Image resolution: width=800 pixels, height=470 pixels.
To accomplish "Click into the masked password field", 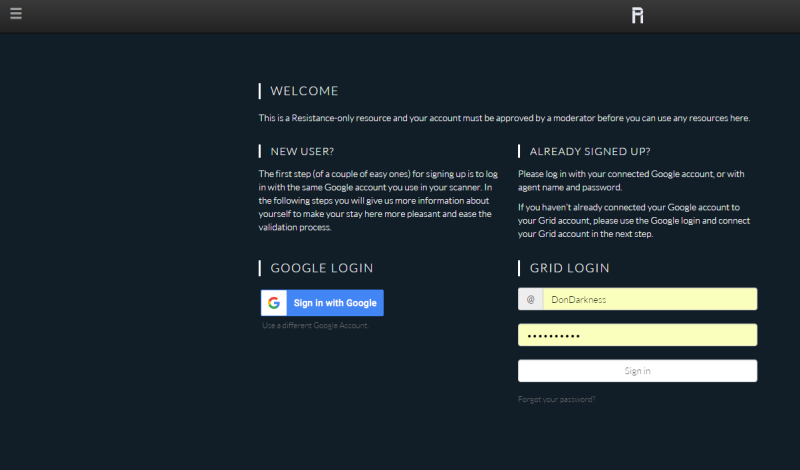I will click(x=650, y=335).
